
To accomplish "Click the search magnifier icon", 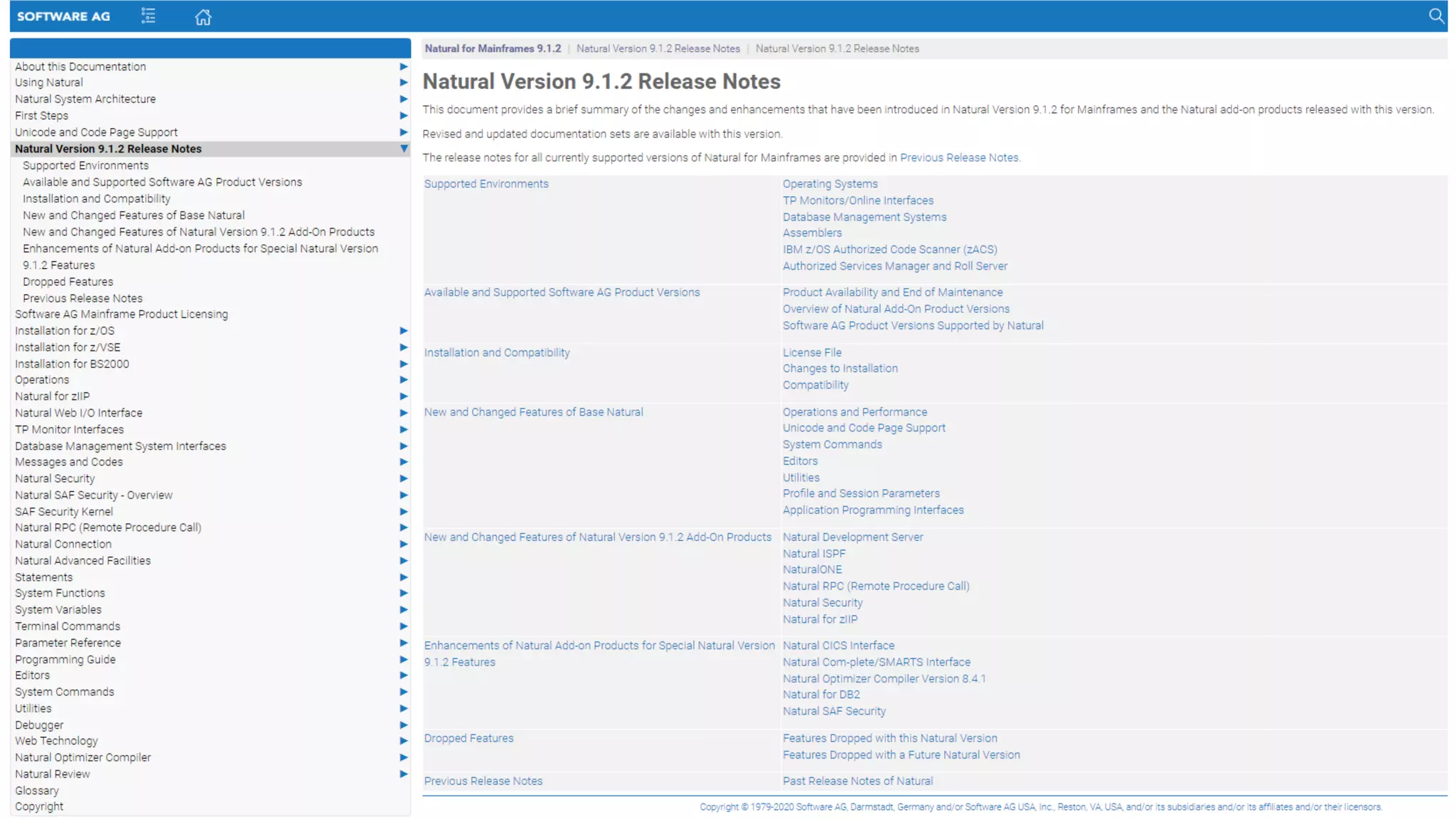I will (x=1436, y=16).
